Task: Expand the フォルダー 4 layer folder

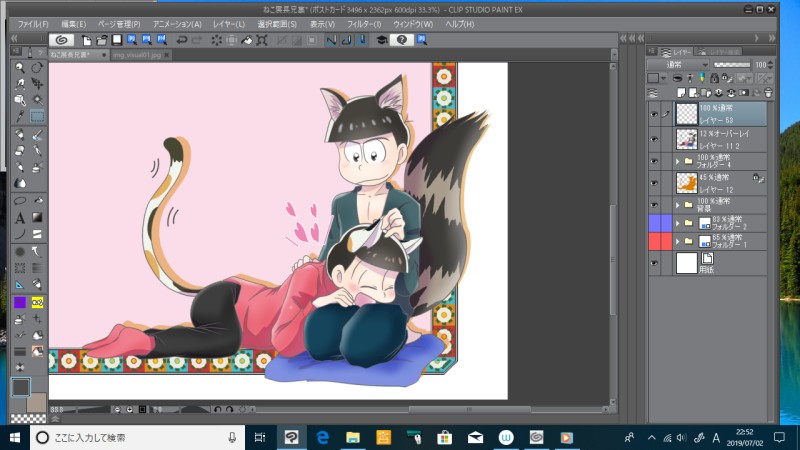Action: pyautogui.click(x=678, y=161)
